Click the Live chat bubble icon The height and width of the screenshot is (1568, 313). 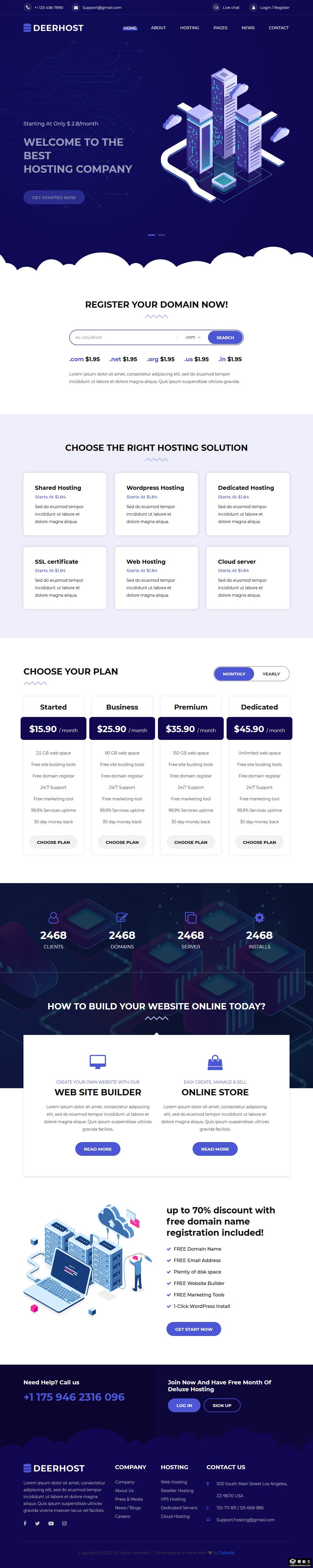(x=216, y=7)
